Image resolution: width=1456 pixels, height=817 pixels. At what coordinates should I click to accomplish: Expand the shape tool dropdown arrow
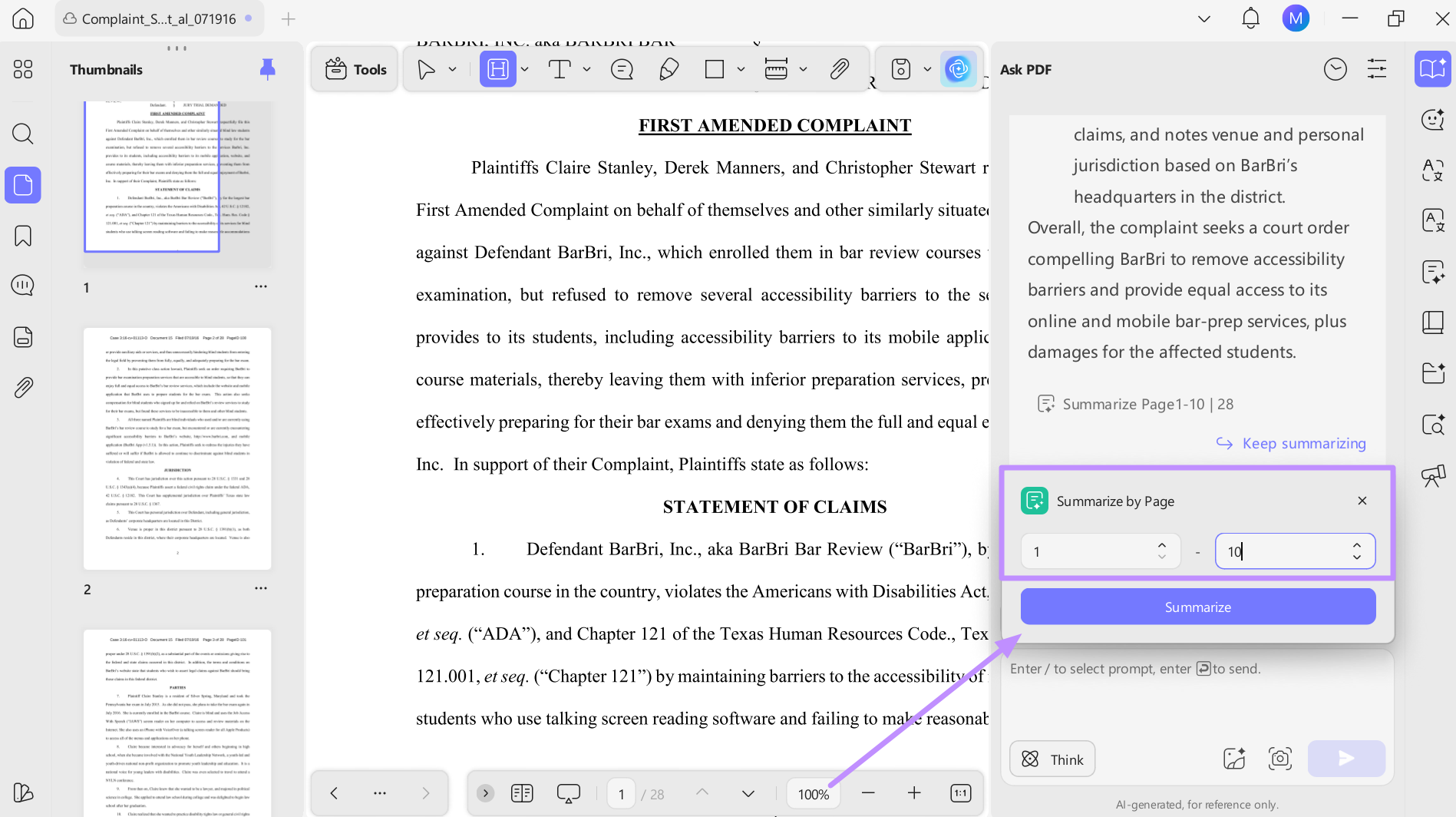pyautogui.click(x=741, y=69)
